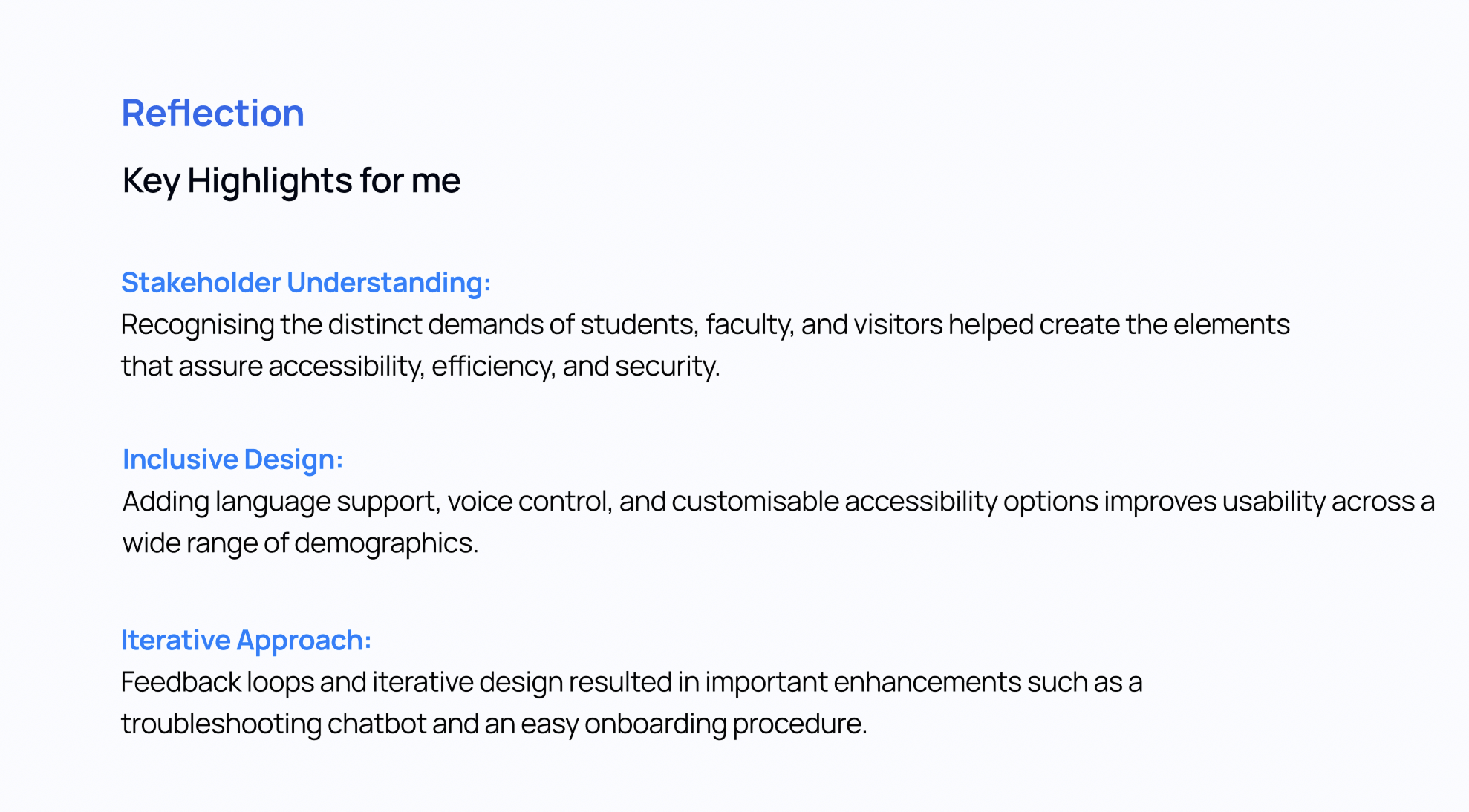Click the phrase onboarding procedure

[x=725, y=724]
